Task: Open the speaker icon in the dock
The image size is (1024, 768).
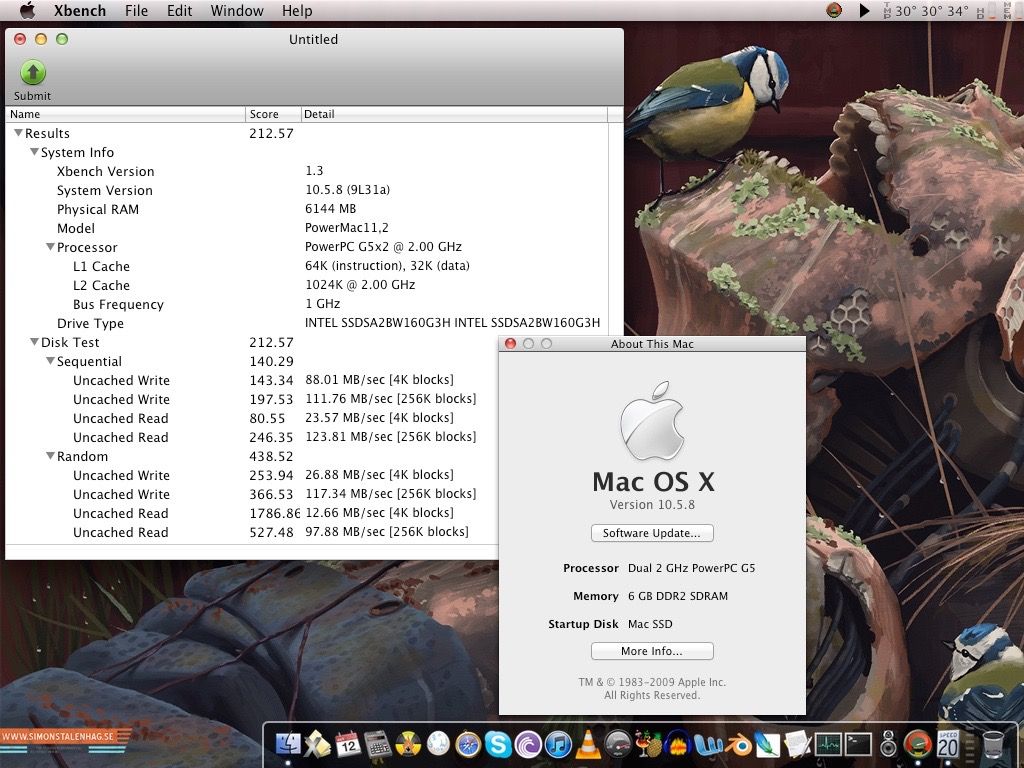Action: point(888,744)
